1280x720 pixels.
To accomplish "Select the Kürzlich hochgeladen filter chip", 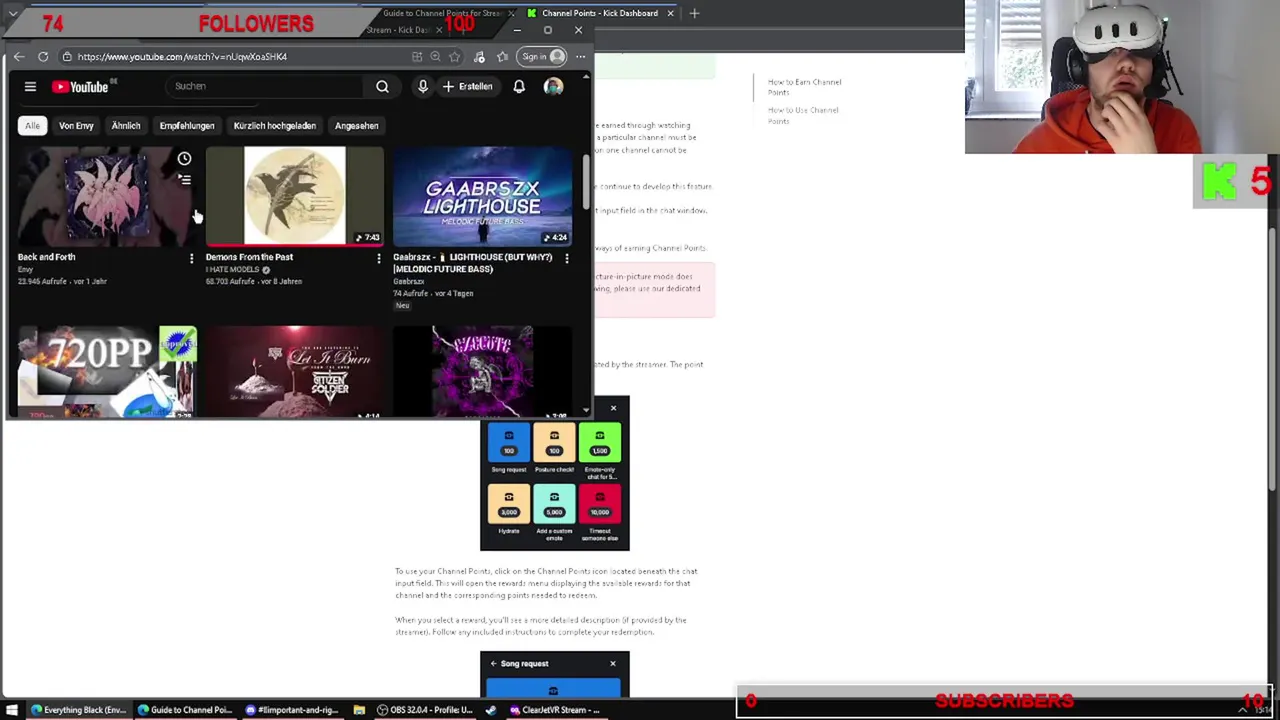I will [274, 126].
